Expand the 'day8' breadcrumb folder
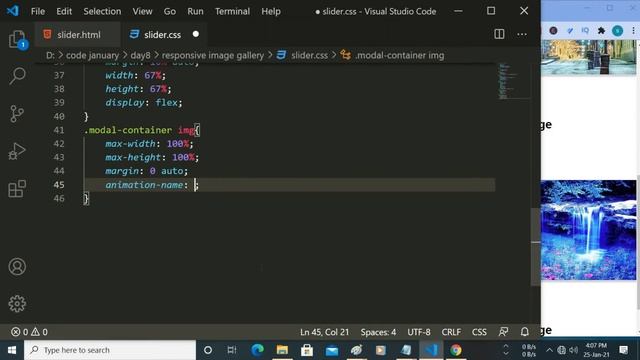 point(140,55)
